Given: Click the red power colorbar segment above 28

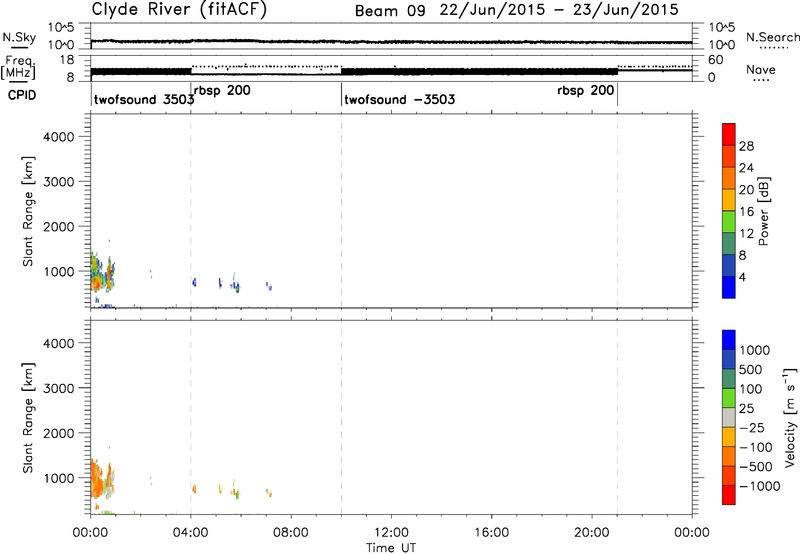Looking at the screenshot, I should tap(729, 134).
